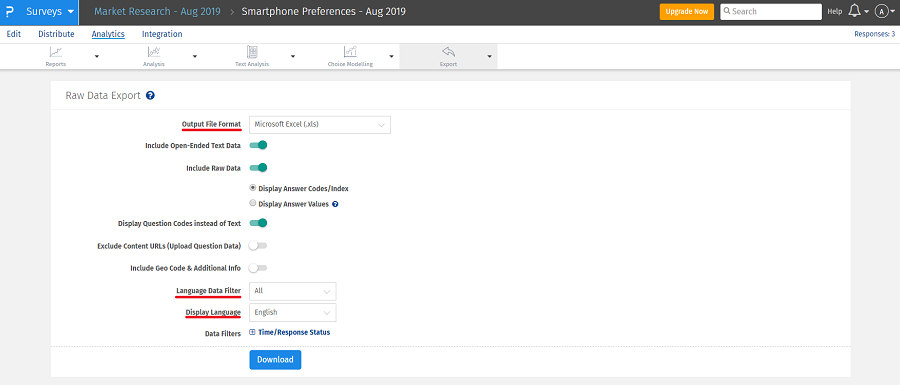Click the QuestionPro logo icon
The height and width of the screenshot is (385, 900).
pos(9,11)
